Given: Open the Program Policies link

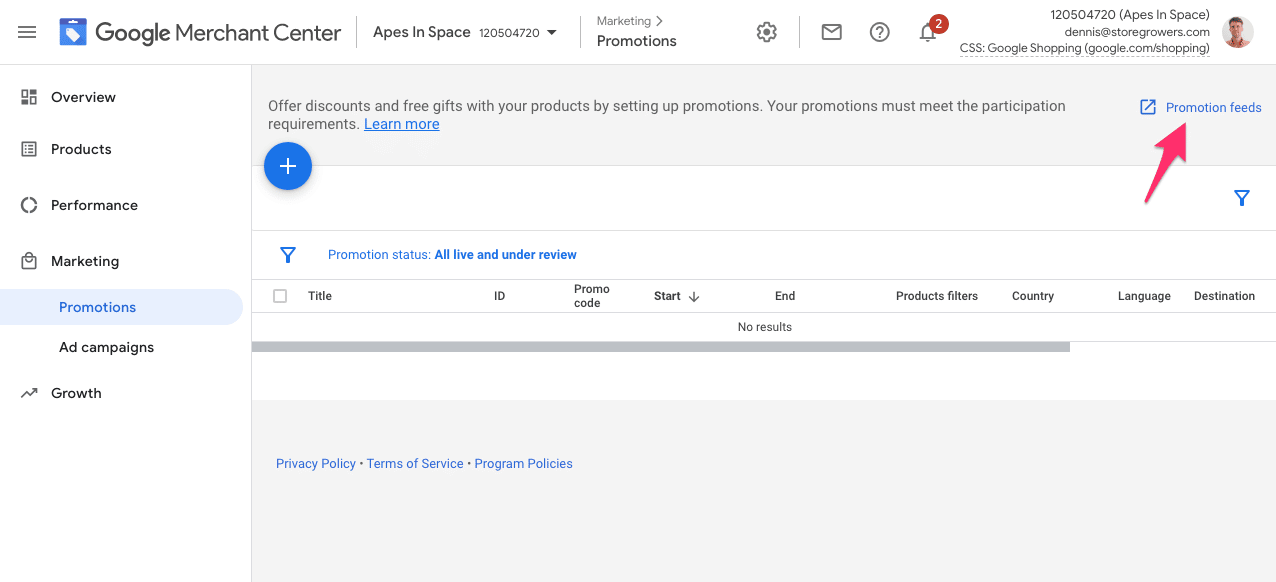Looking at the screenshot, I should coord(524,464).
